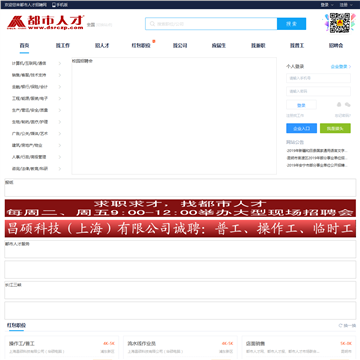The height and width of the screenshot is (360, 360).
Task: Open the 找公司 navigation tab
Action: [180, 46]
